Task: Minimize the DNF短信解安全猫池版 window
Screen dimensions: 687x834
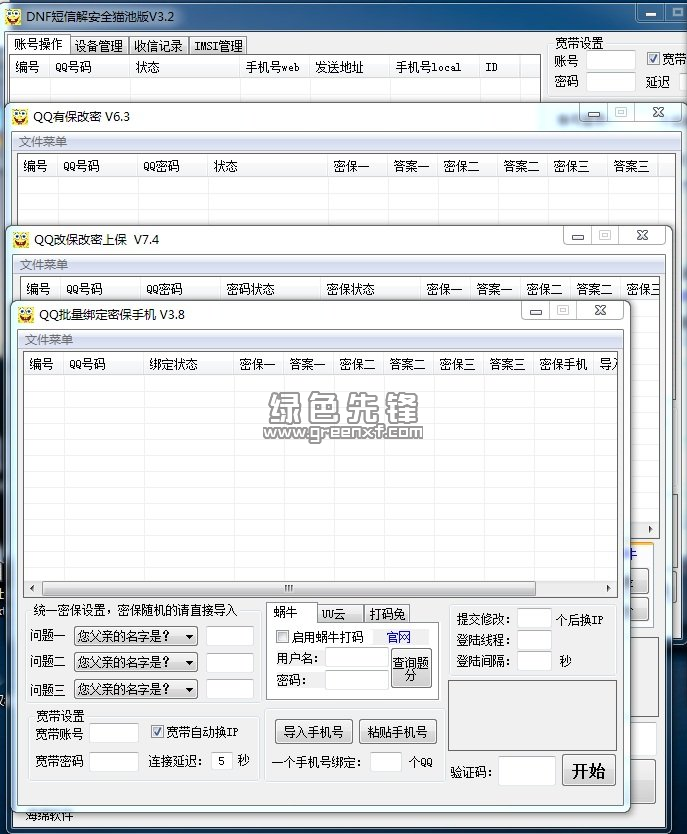Action: (x=651, y=13)
